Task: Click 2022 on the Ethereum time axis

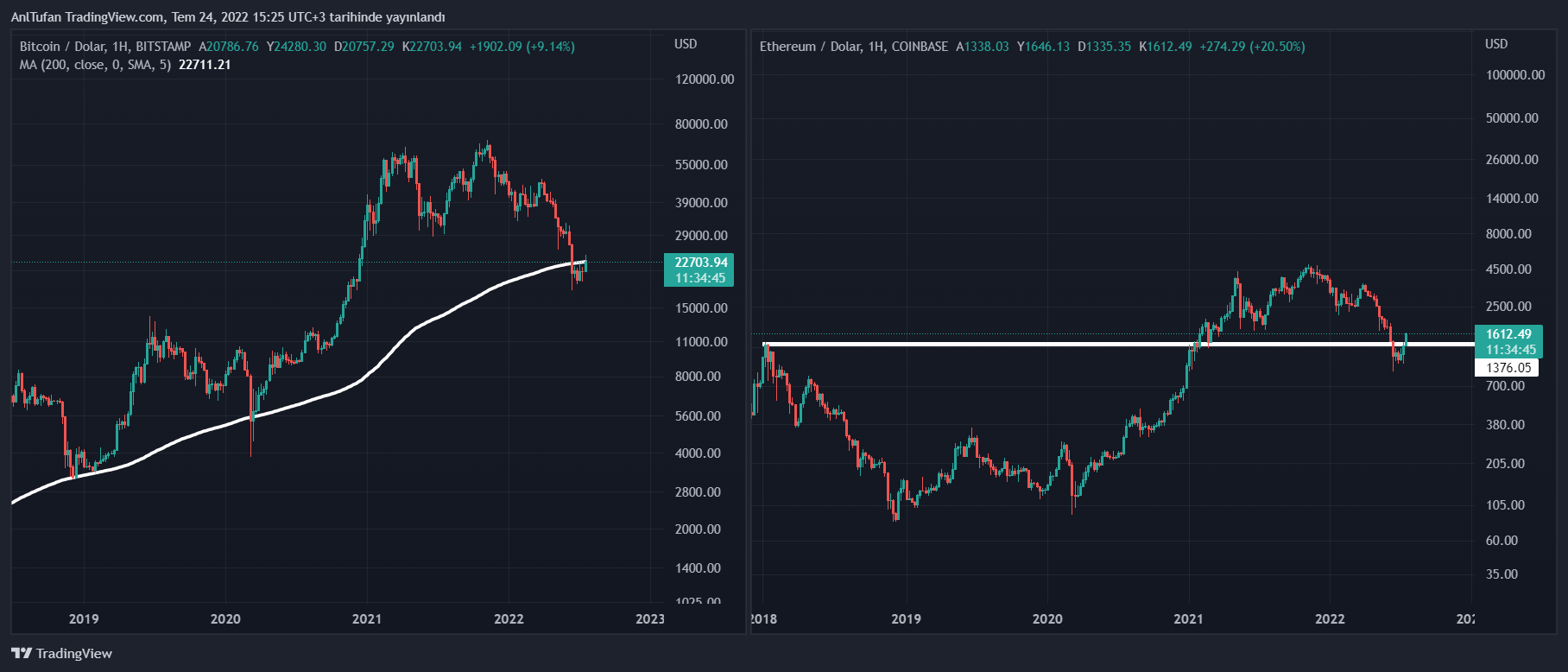Action: click(1330, 618)
